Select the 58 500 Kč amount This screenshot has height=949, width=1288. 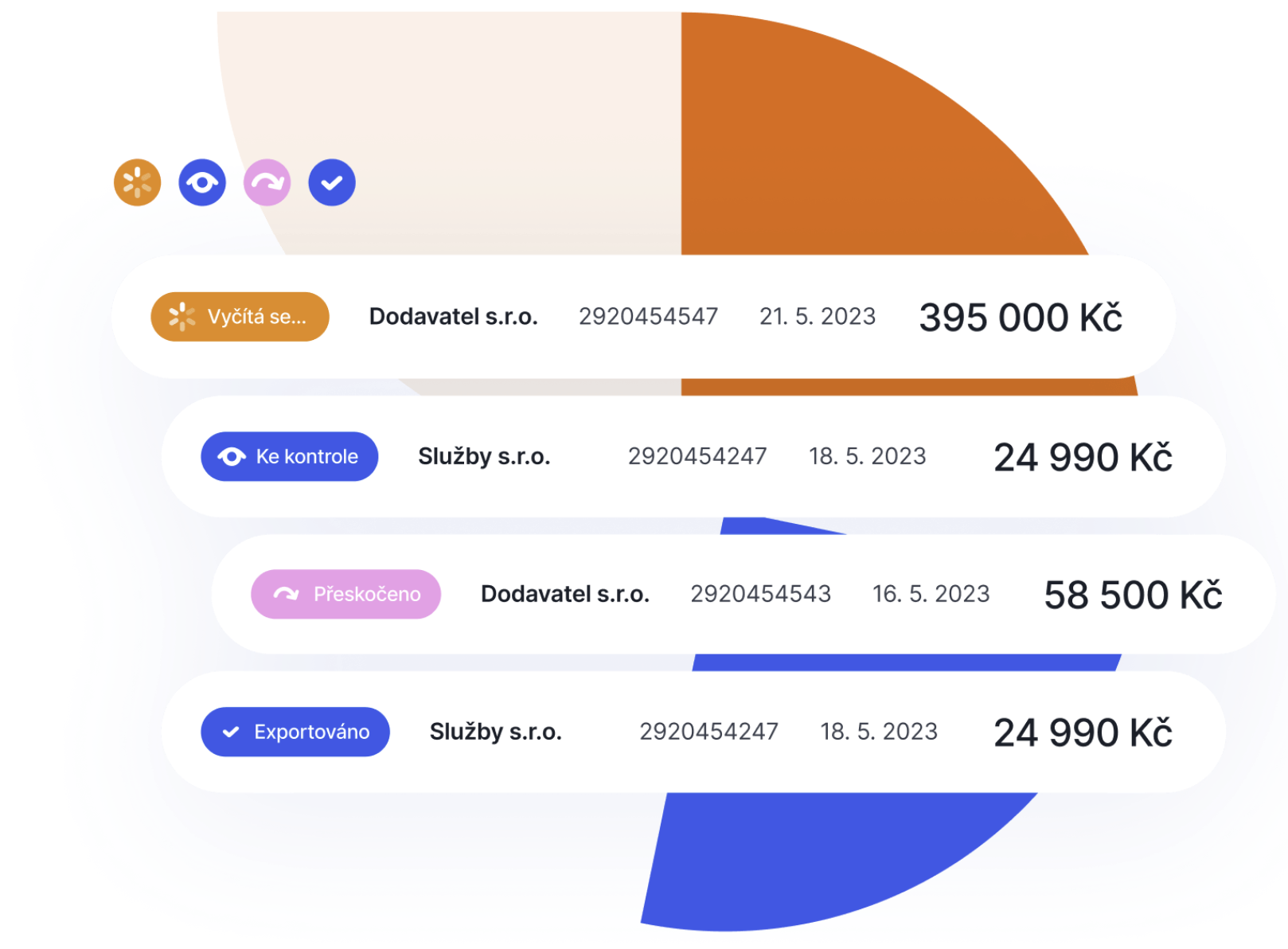click(x=1133, y=595)
